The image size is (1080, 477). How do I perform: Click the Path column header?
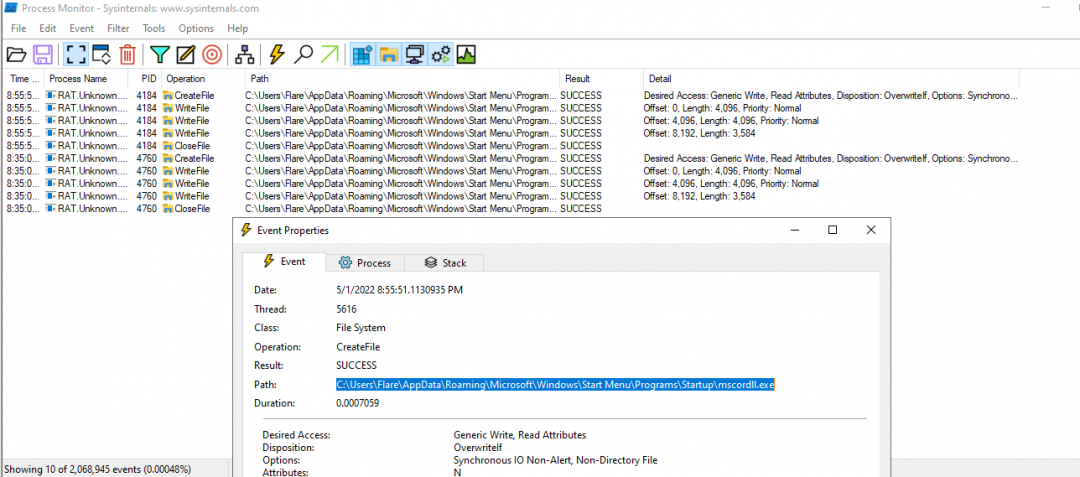pos(402,78)
